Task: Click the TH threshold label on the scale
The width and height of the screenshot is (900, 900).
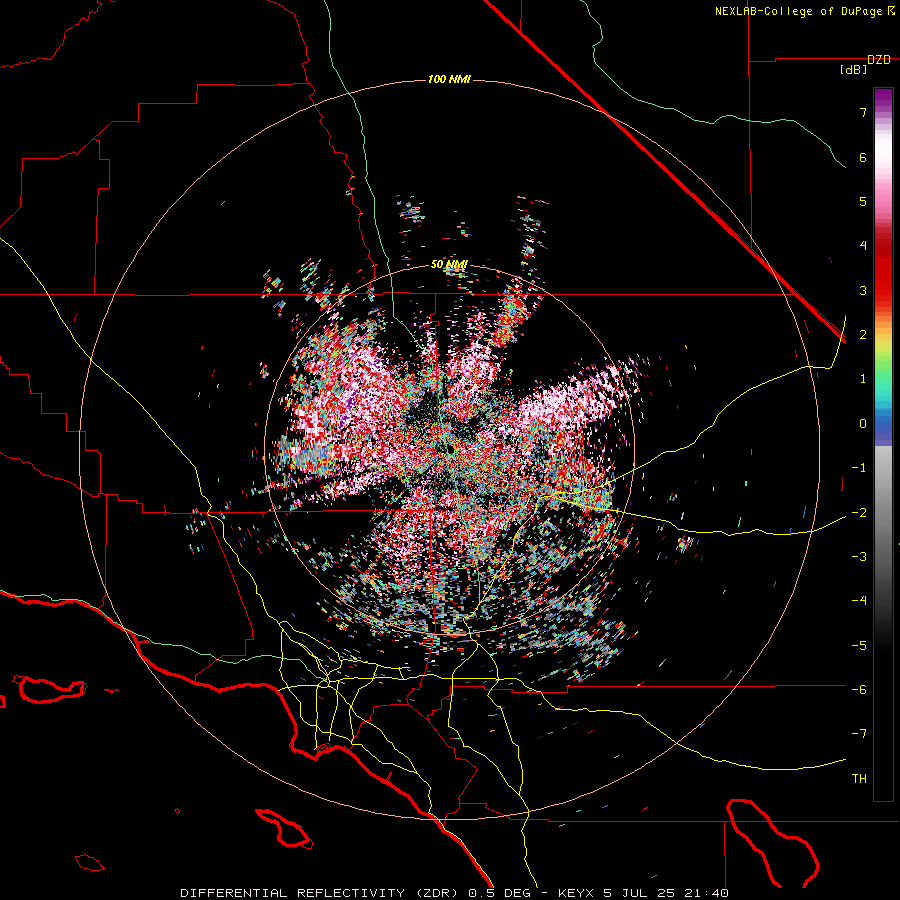Action: tap(859, 779)
